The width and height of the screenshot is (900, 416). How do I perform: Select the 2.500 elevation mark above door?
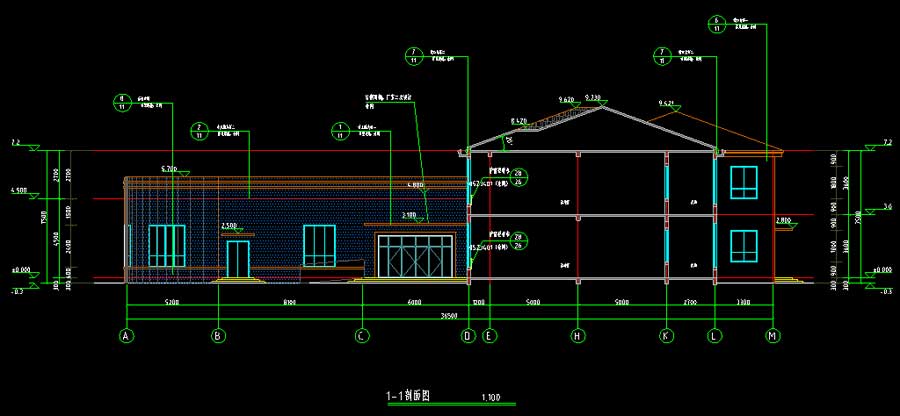click(228, 226)
